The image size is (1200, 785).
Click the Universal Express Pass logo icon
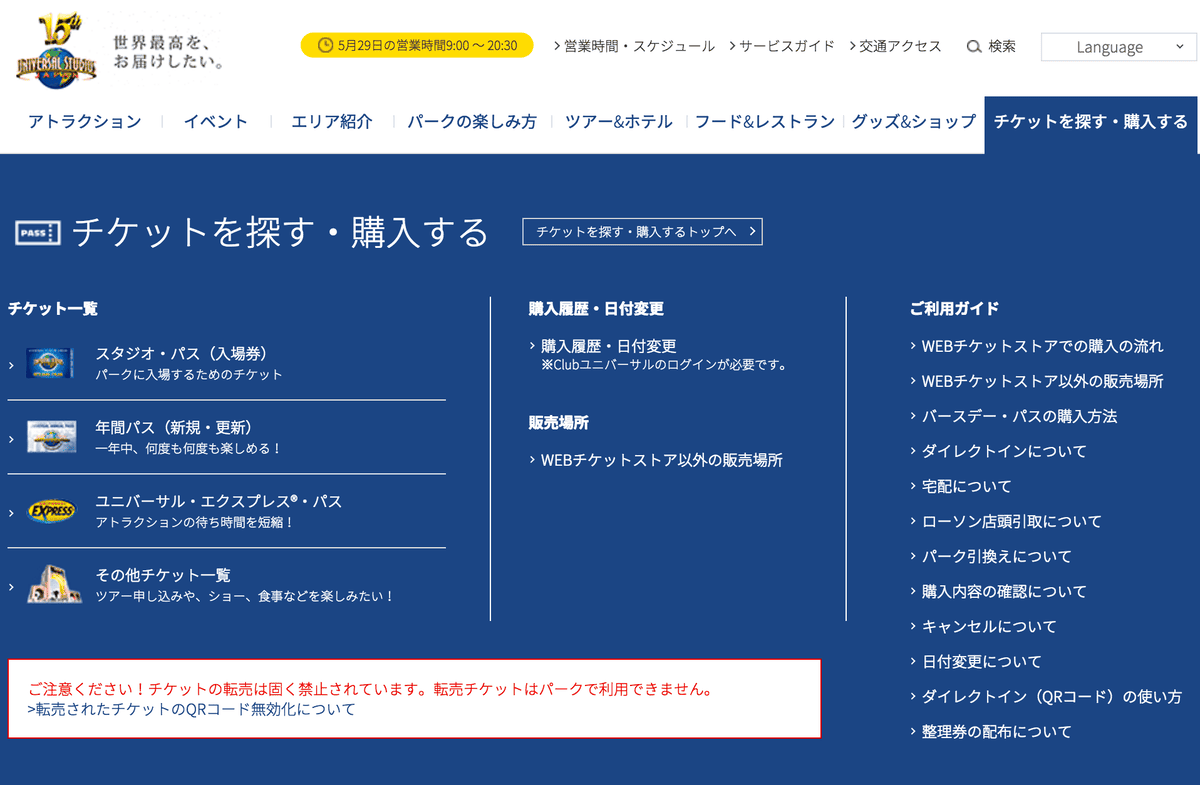pos(51,511)
